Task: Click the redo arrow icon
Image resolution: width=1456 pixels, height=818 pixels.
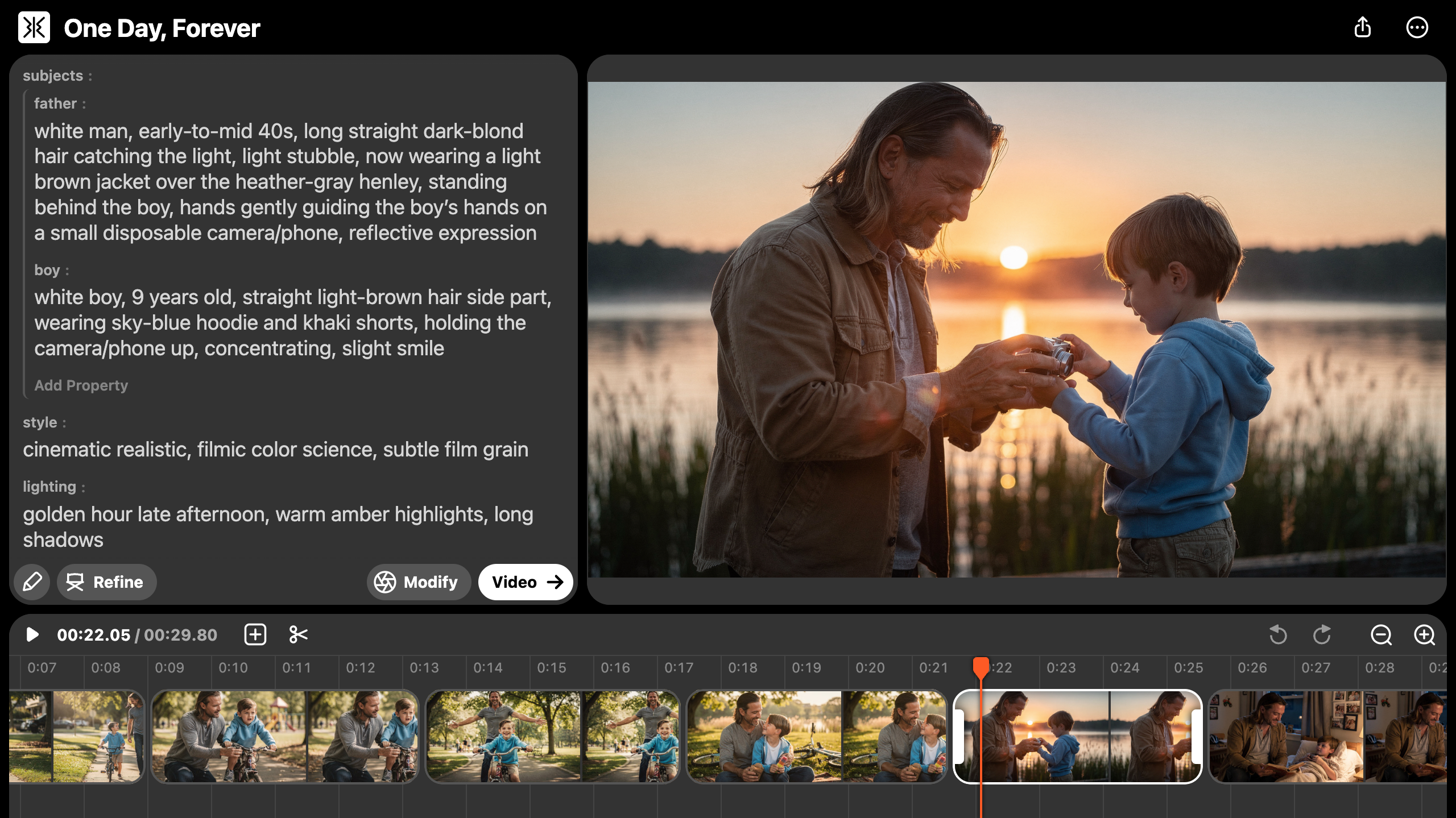Action: (x=1322, y=634)
